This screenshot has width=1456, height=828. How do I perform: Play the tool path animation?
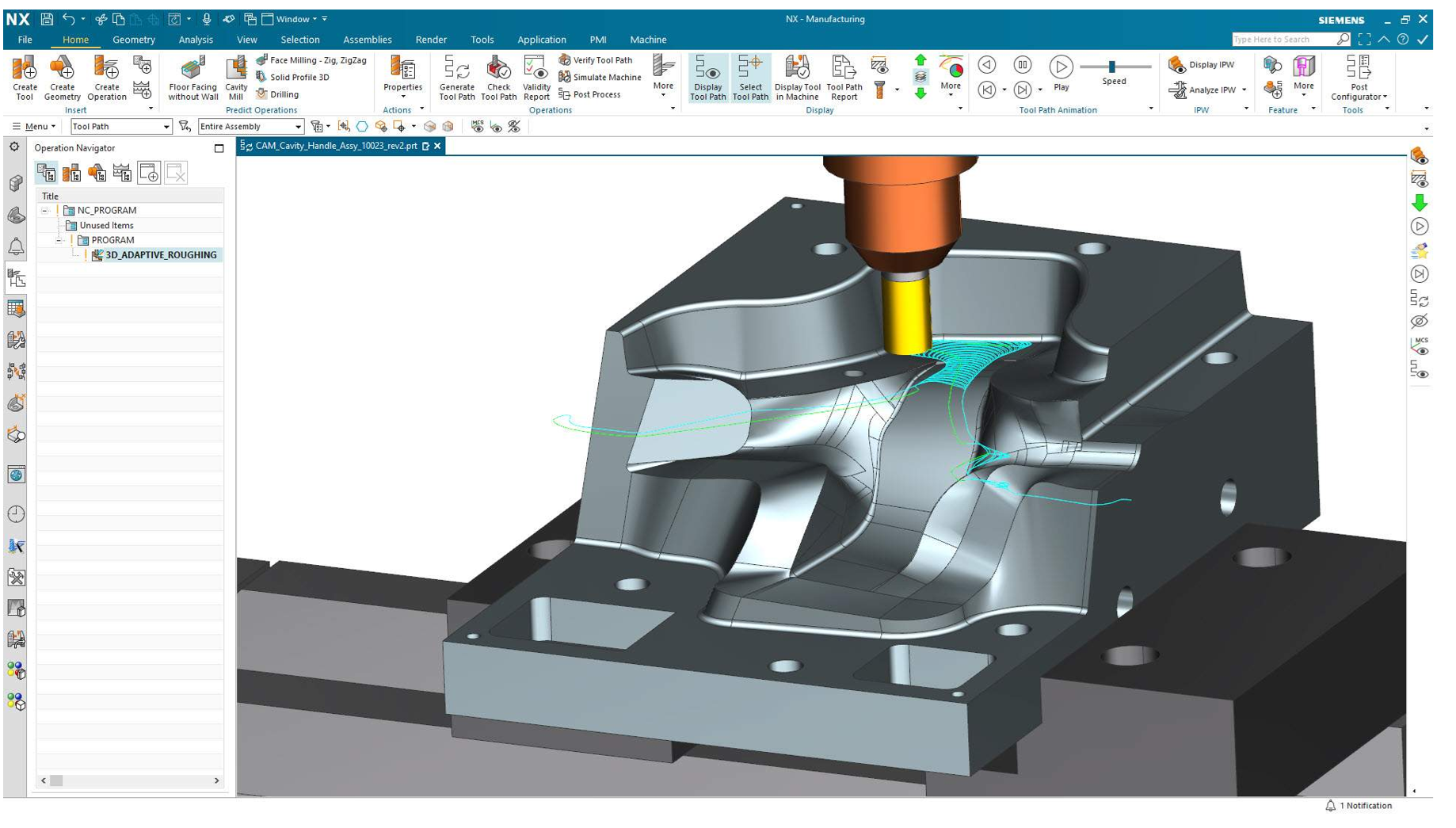[1061, 73]
